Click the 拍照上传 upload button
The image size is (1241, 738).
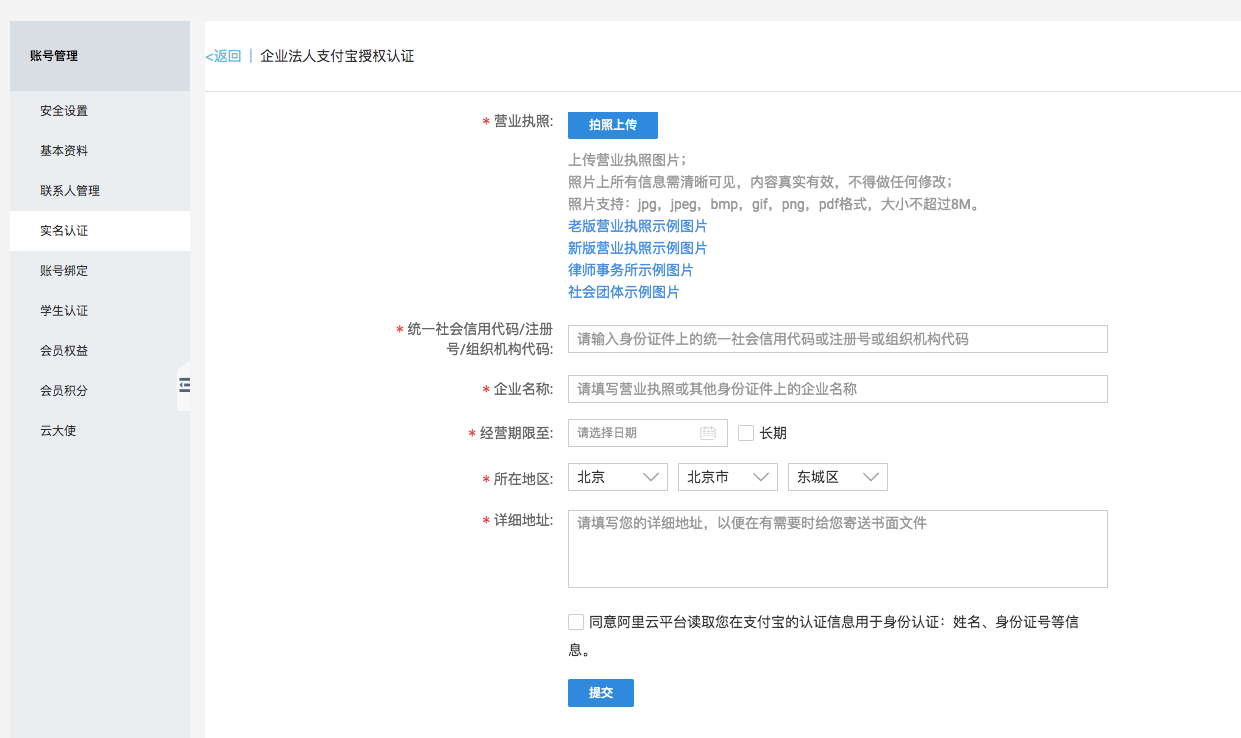click(x=613, y=125)
